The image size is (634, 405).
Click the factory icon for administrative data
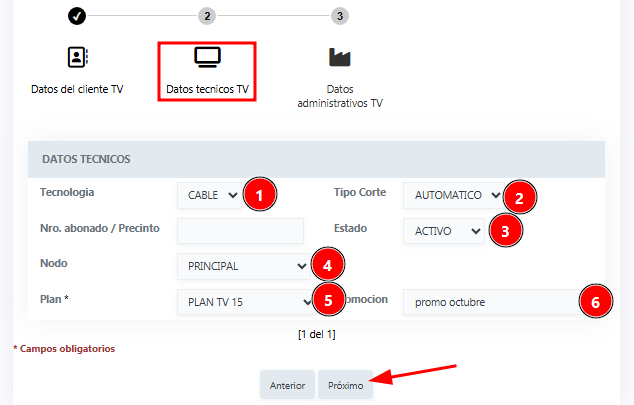(x=340, y=57)
